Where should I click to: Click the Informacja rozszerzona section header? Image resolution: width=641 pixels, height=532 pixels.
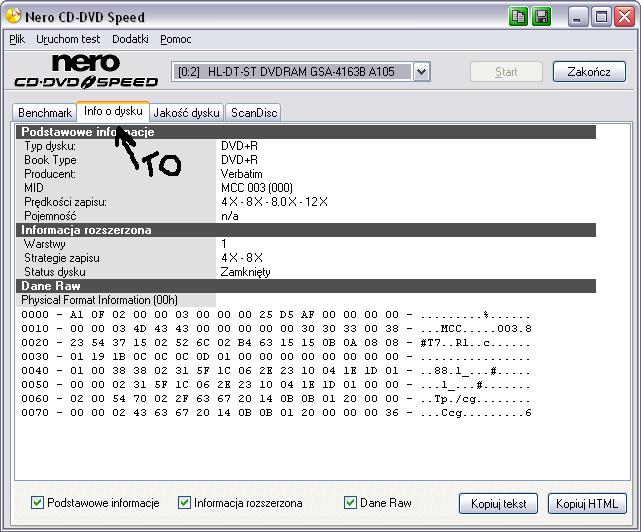[306, 230]
